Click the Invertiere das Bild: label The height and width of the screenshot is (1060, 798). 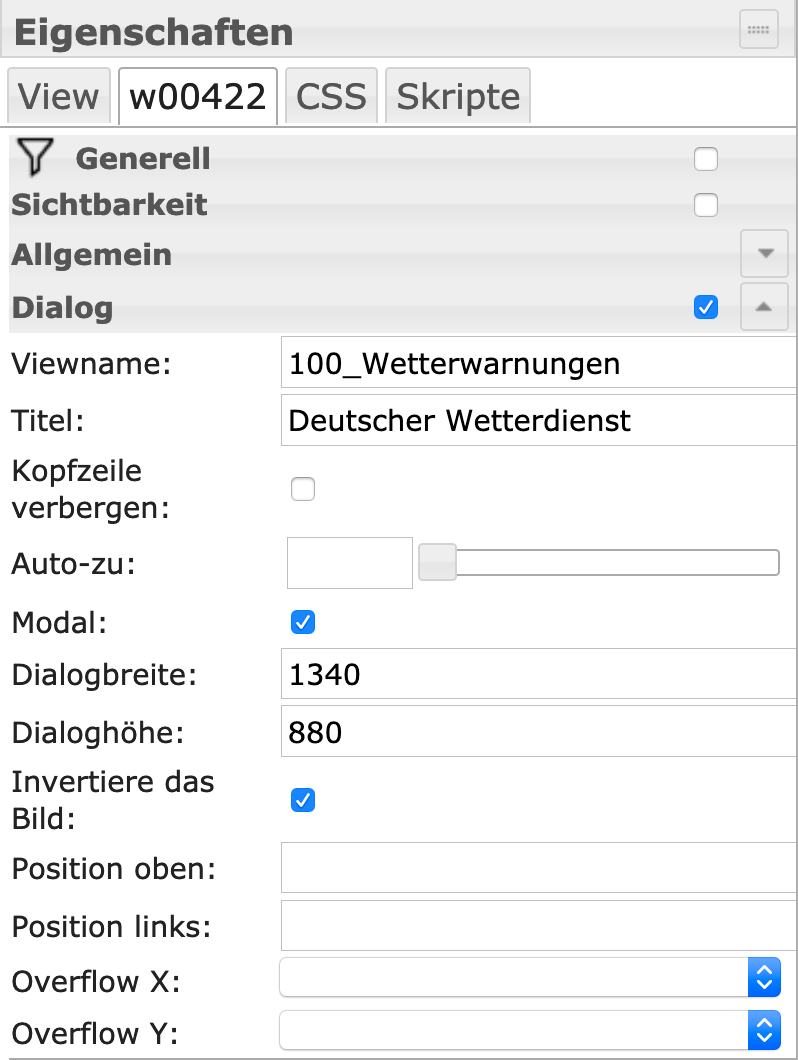point(113,800)
